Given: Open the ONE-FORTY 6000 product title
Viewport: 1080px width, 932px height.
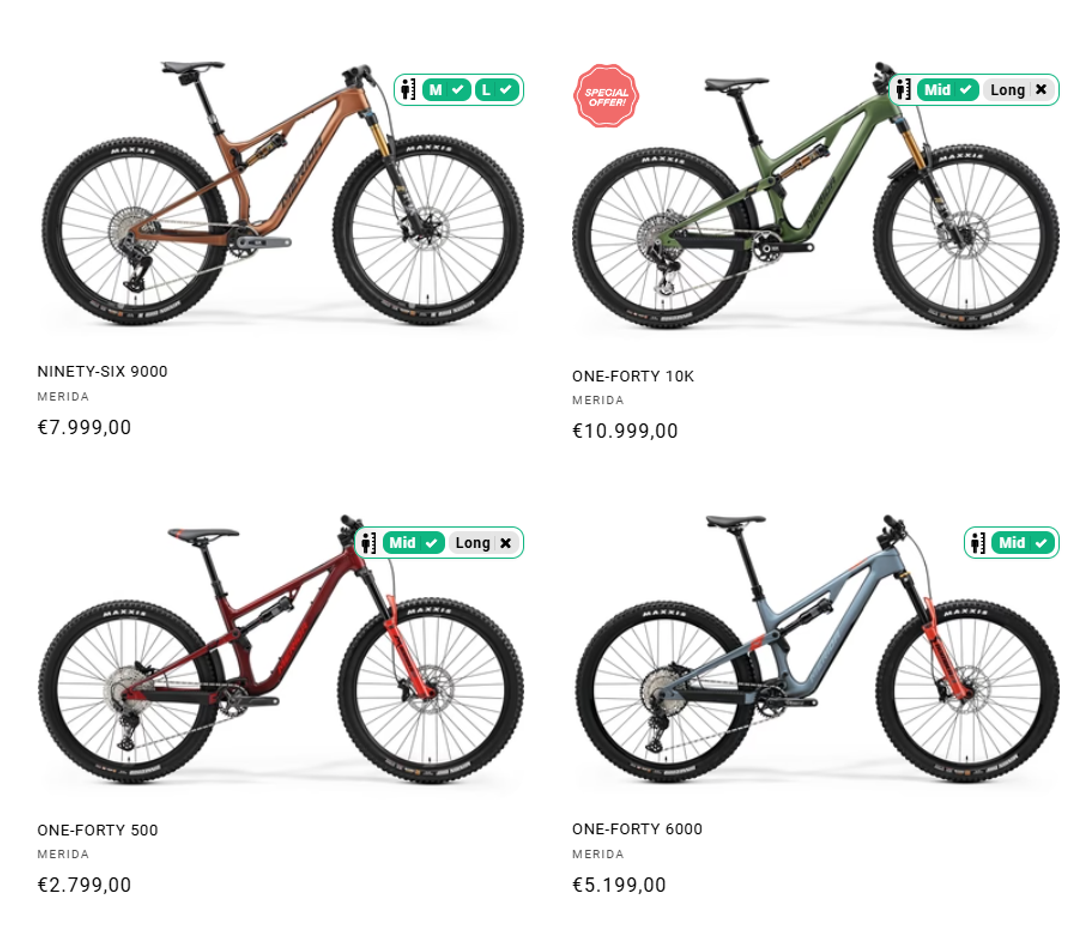Looking at the screenshot, I should point(637,829).
